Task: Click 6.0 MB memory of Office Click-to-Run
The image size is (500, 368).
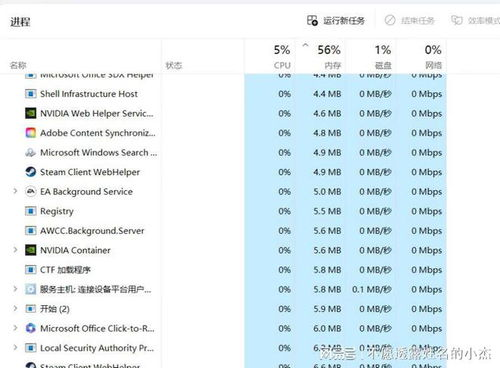Action: 327,329
